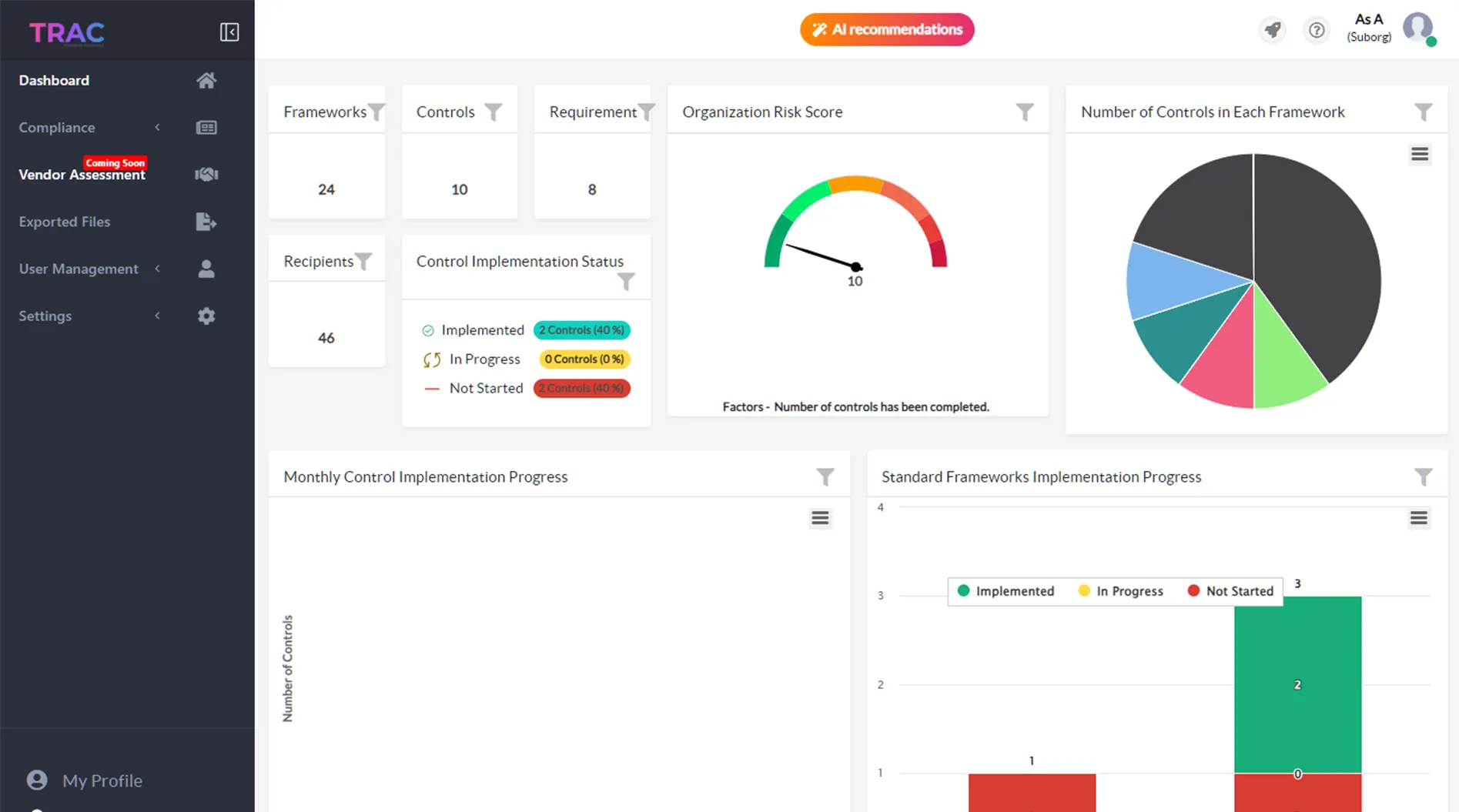Expand the User Management menu chevron
The height and width of the screenshot is (812, 1459).
(158, 269)
